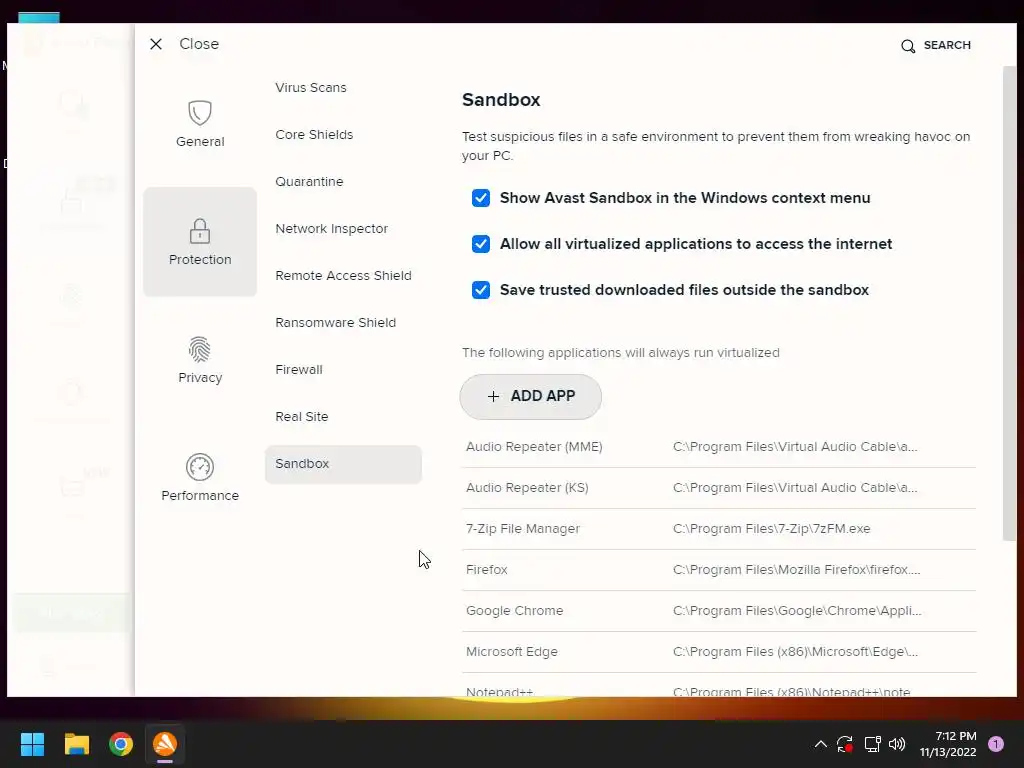Select Network Inspector settings
This screenshot has width=1024, height=768.
pos(332,229)
